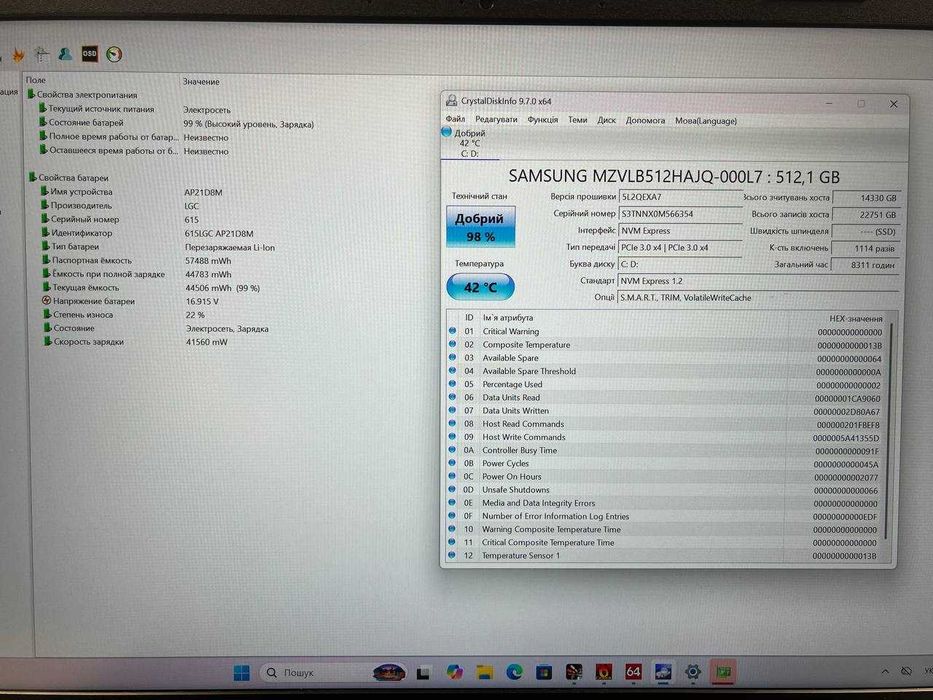Select Свойства электропитания tree item in AIDA64
The image size is (933, 700).
pos(87,95)
